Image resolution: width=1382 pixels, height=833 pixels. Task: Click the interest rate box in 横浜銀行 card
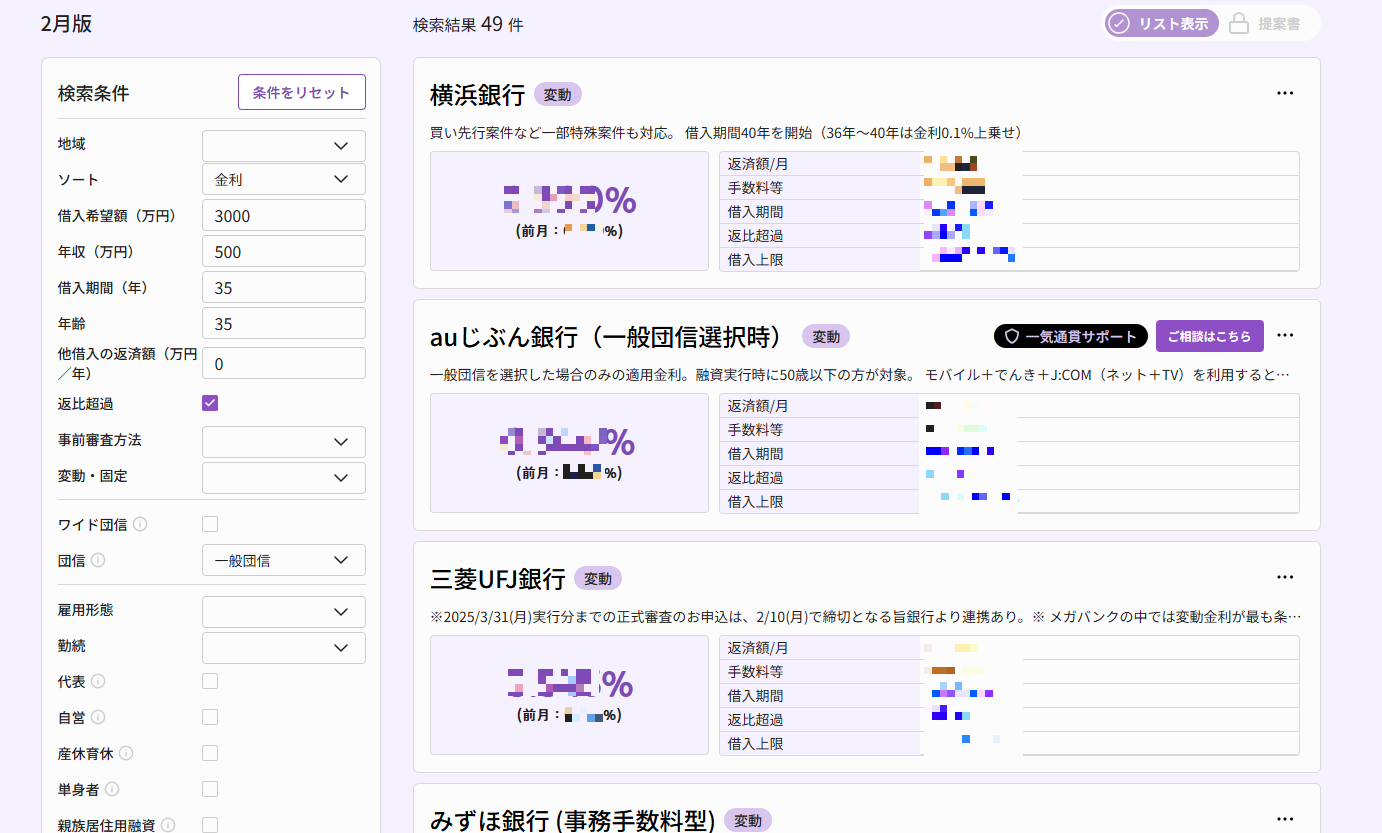pos(569,211)
